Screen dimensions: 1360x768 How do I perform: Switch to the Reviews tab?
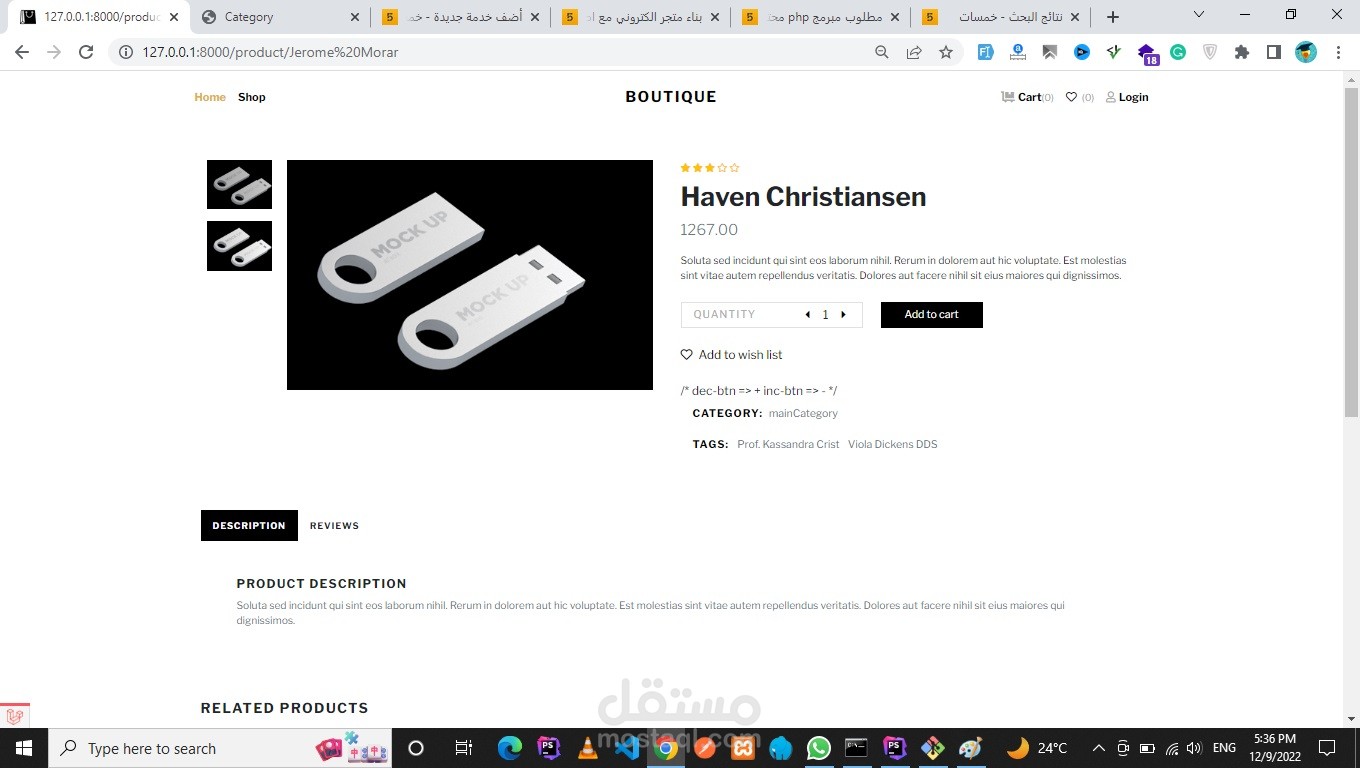[334, 526]
